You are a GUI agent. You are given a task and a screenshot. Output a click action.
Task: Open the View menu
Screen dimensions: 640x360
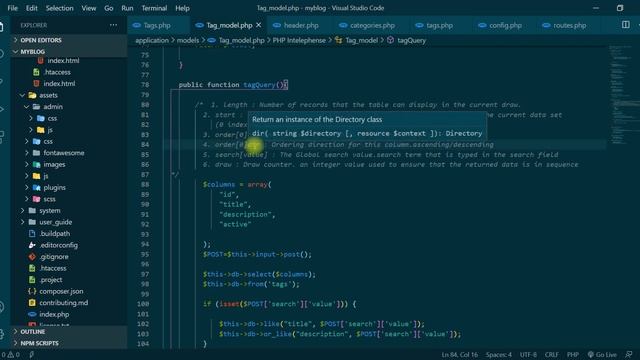pyautogui.click(x=89, y=8)
